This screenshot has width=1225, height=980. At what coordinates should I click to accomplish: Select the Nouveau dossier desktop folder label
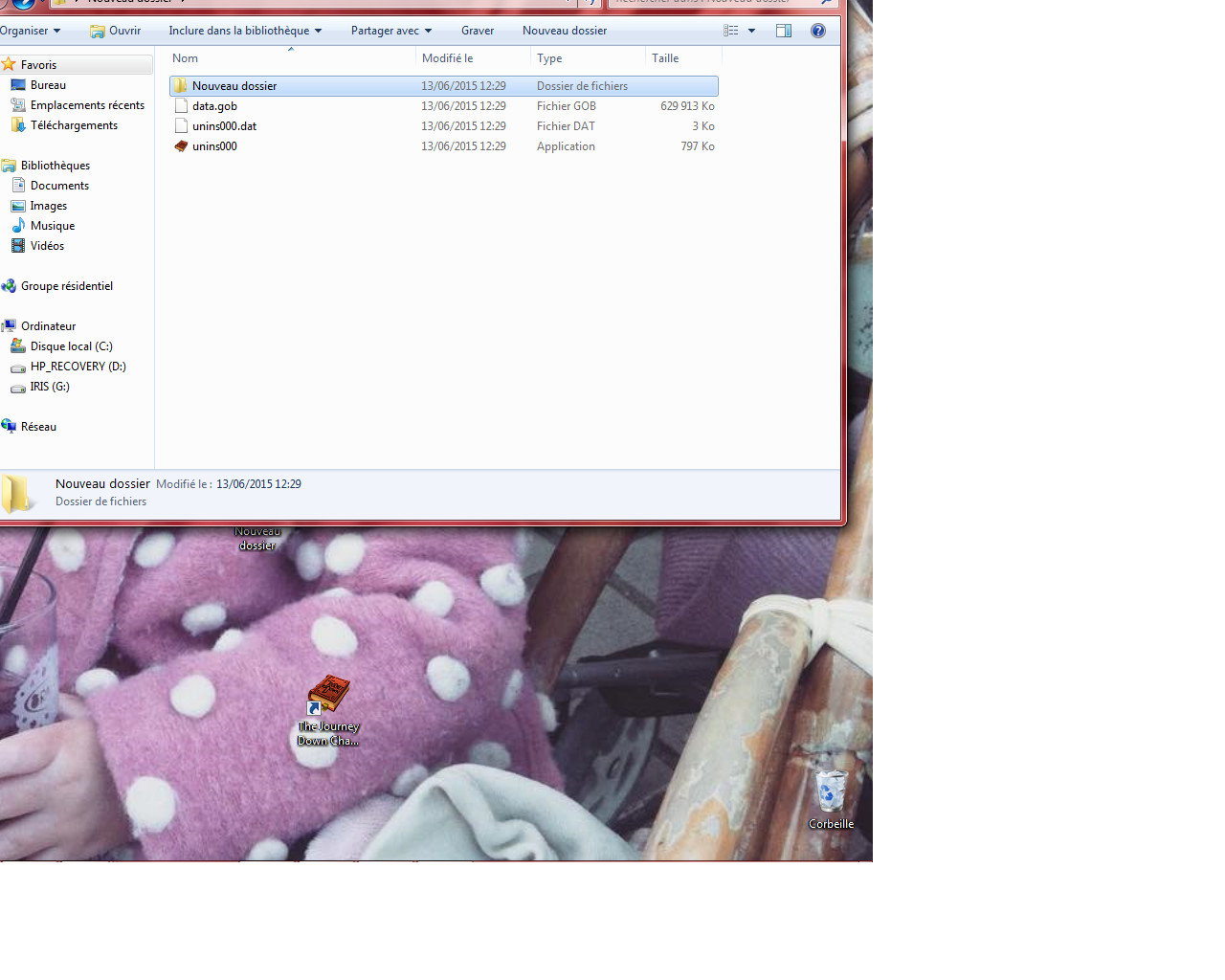coord(257,539)
